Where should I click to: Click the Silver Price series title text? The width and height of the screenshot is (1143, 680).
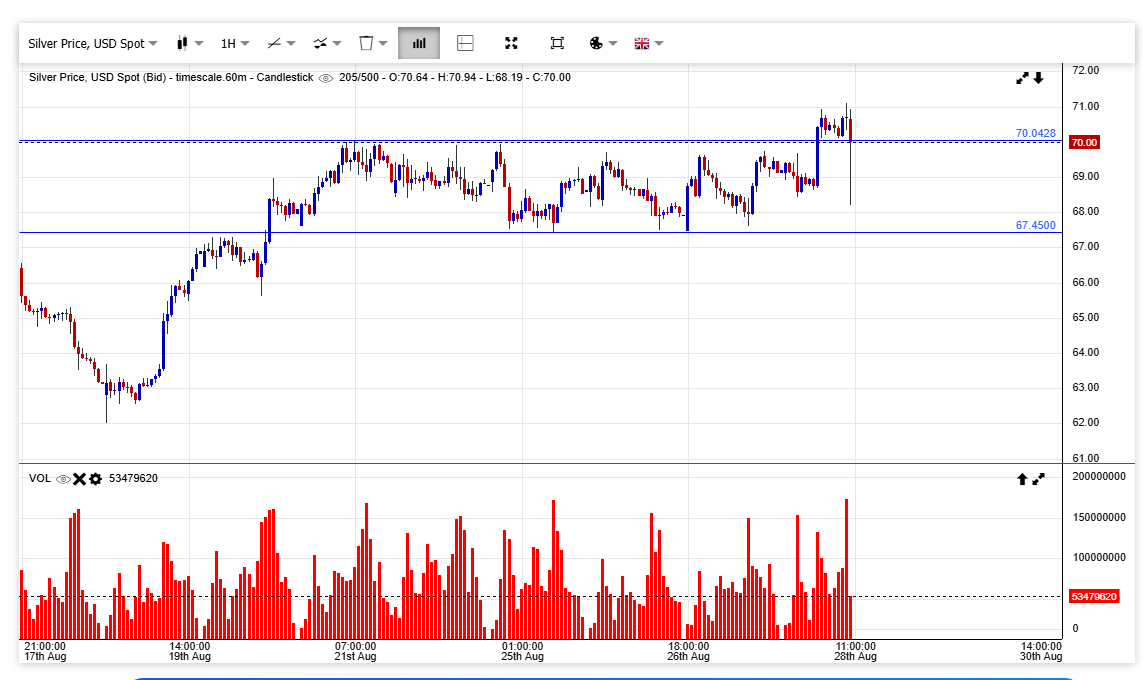171,77
